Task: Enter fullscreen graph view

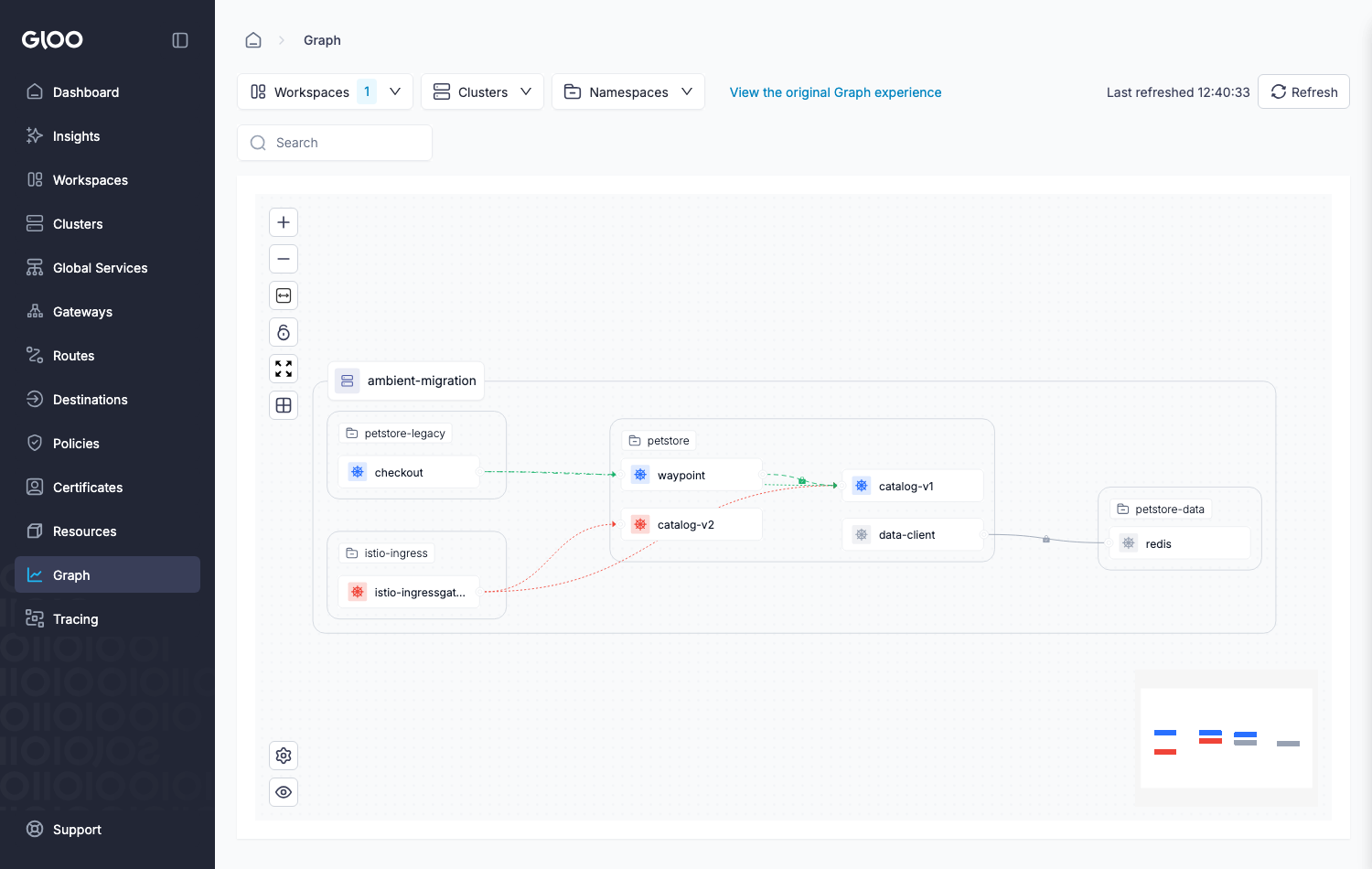Action: tap(284, 369)
